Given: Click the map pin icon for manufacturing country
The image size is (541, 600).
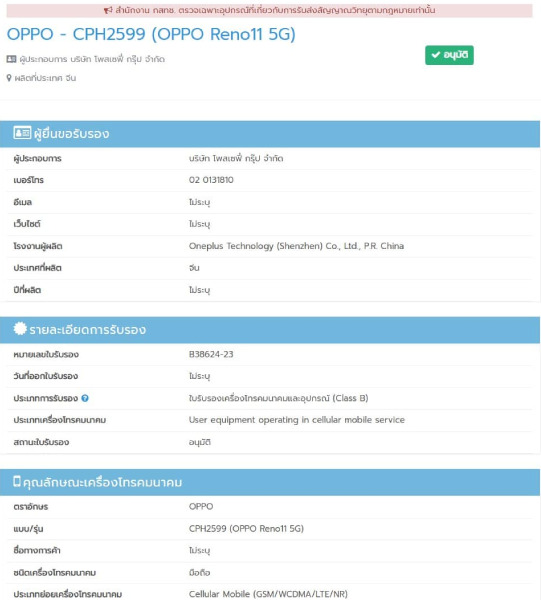Looking at the screenshot, I should tap(9, 78).
